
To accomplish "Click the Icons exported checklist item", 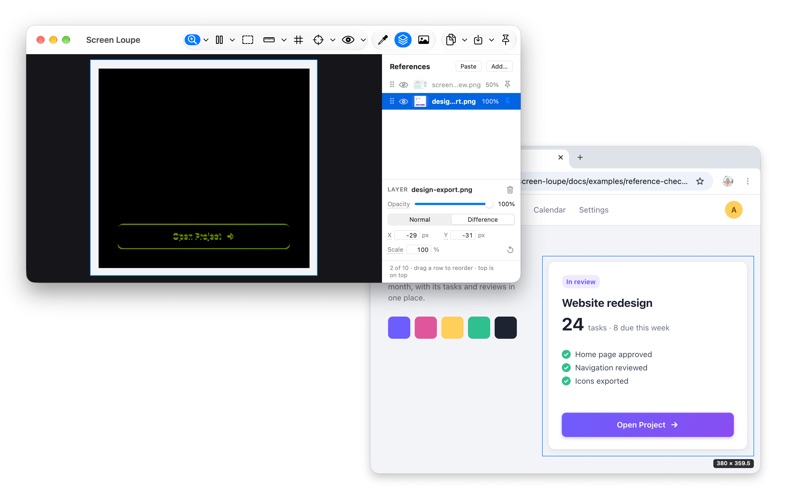I will click(595, 381).
